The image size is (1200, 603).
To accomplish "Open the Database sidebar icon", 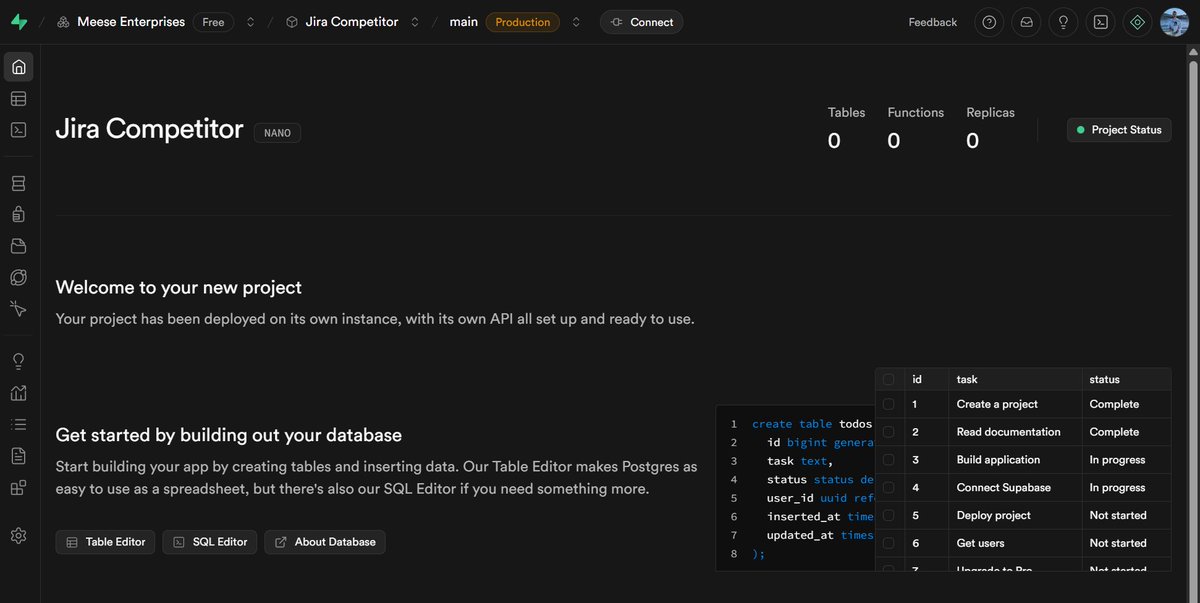I will 18,184.
